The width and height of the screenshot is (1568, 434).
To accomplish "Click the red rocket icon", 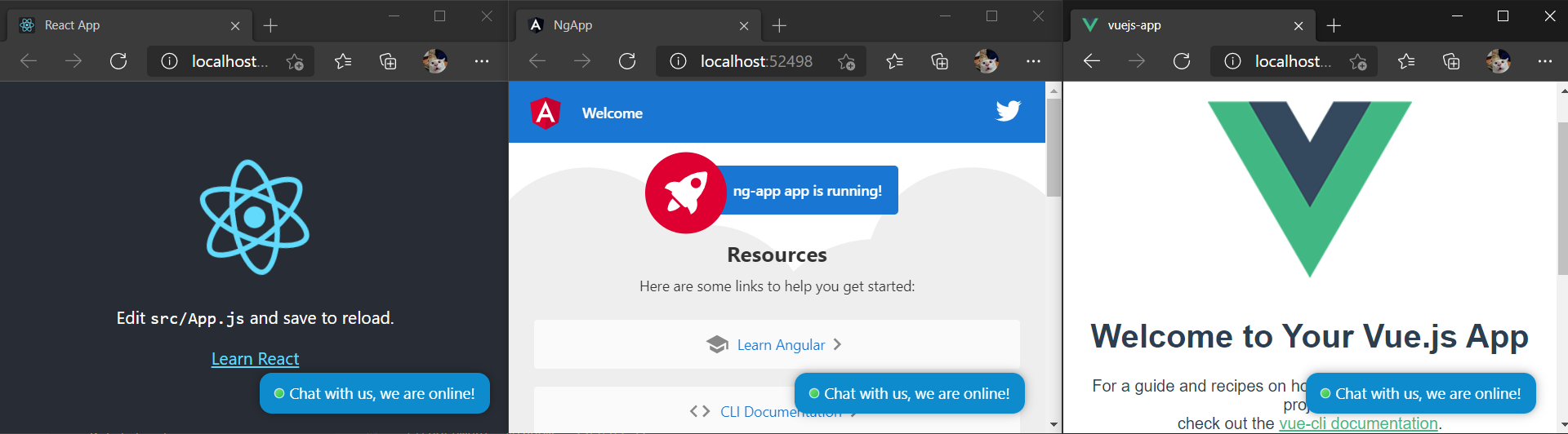I will [686, 193].
